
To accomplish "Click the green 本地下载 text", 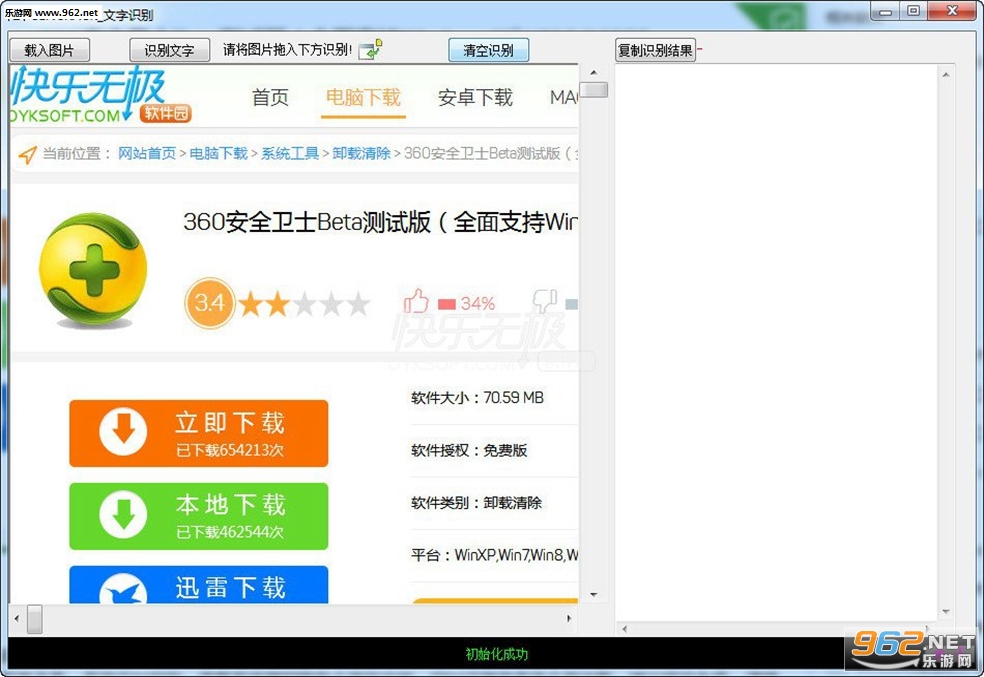I will click(230, 504).
